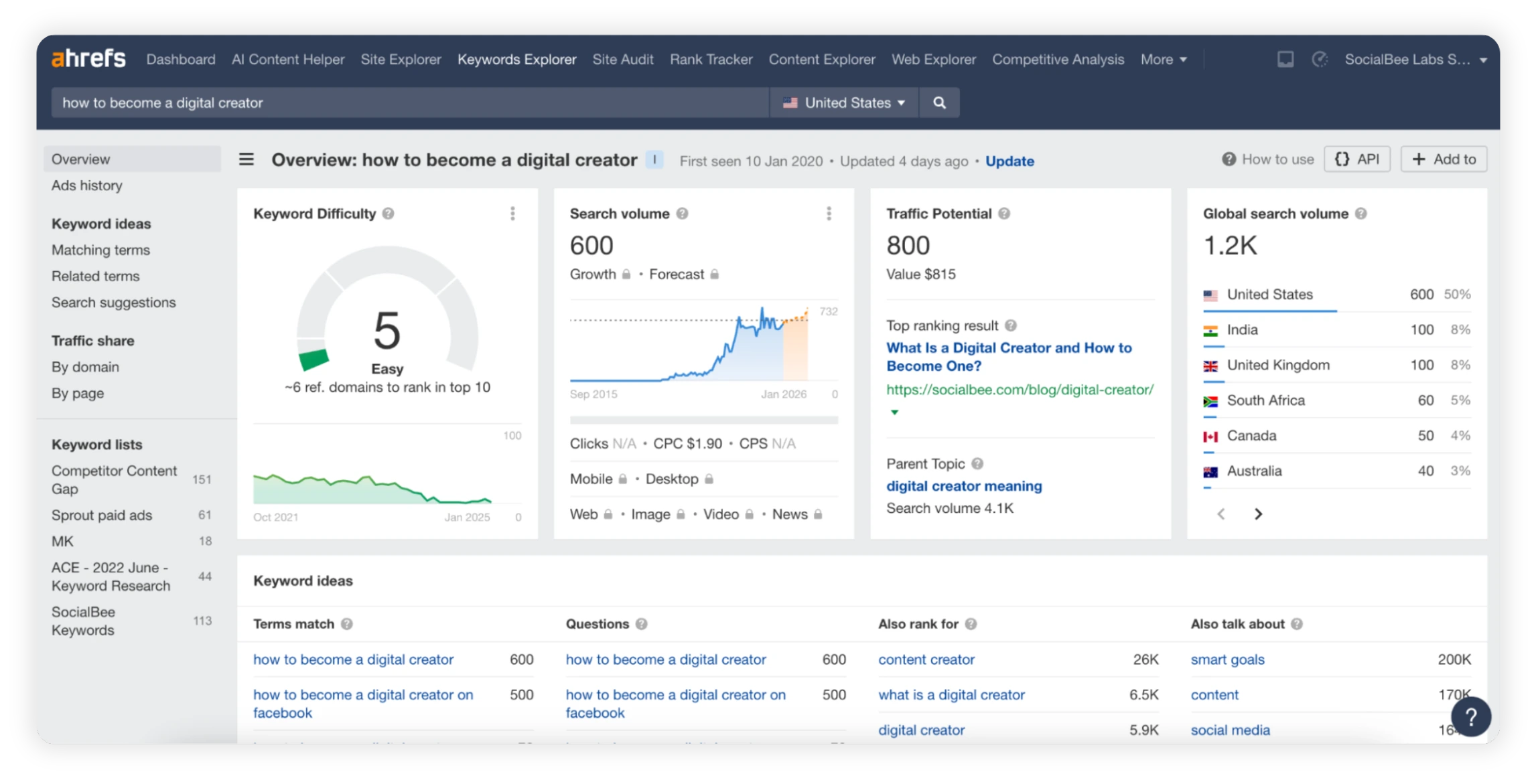Open the three-dot menu on Search volume card

pyautogui.click(x=829, y=214)
